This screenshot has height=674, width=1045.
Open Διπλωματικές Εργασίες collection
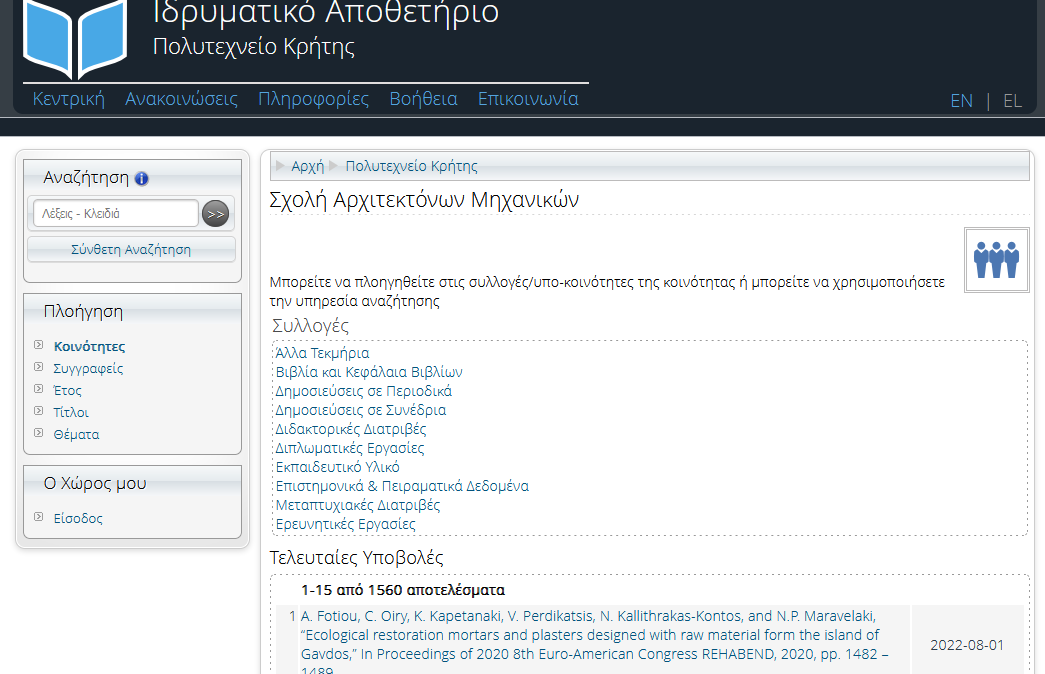tap(350, 448)
